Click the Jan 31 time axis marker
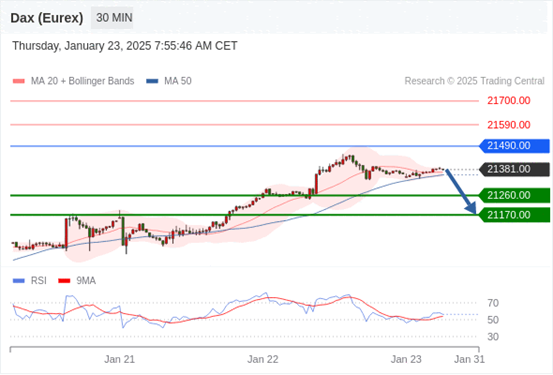 click(x=469, y=359)
